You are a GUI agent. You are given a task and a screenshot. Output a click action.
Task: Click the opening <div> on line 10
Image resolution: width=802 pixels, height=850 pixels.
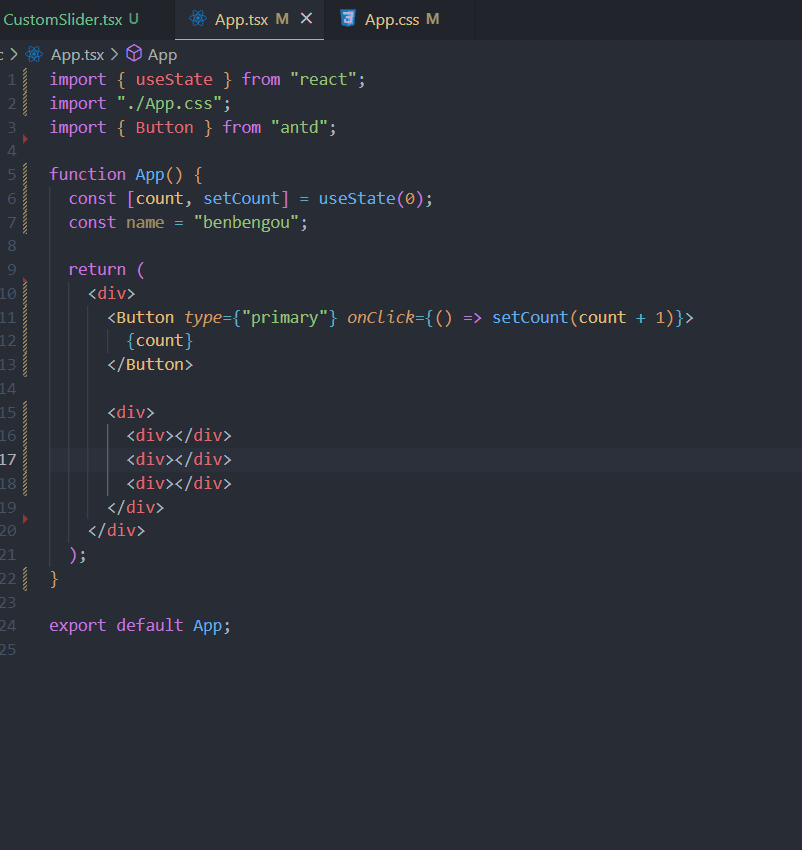(x=112, y=293)
